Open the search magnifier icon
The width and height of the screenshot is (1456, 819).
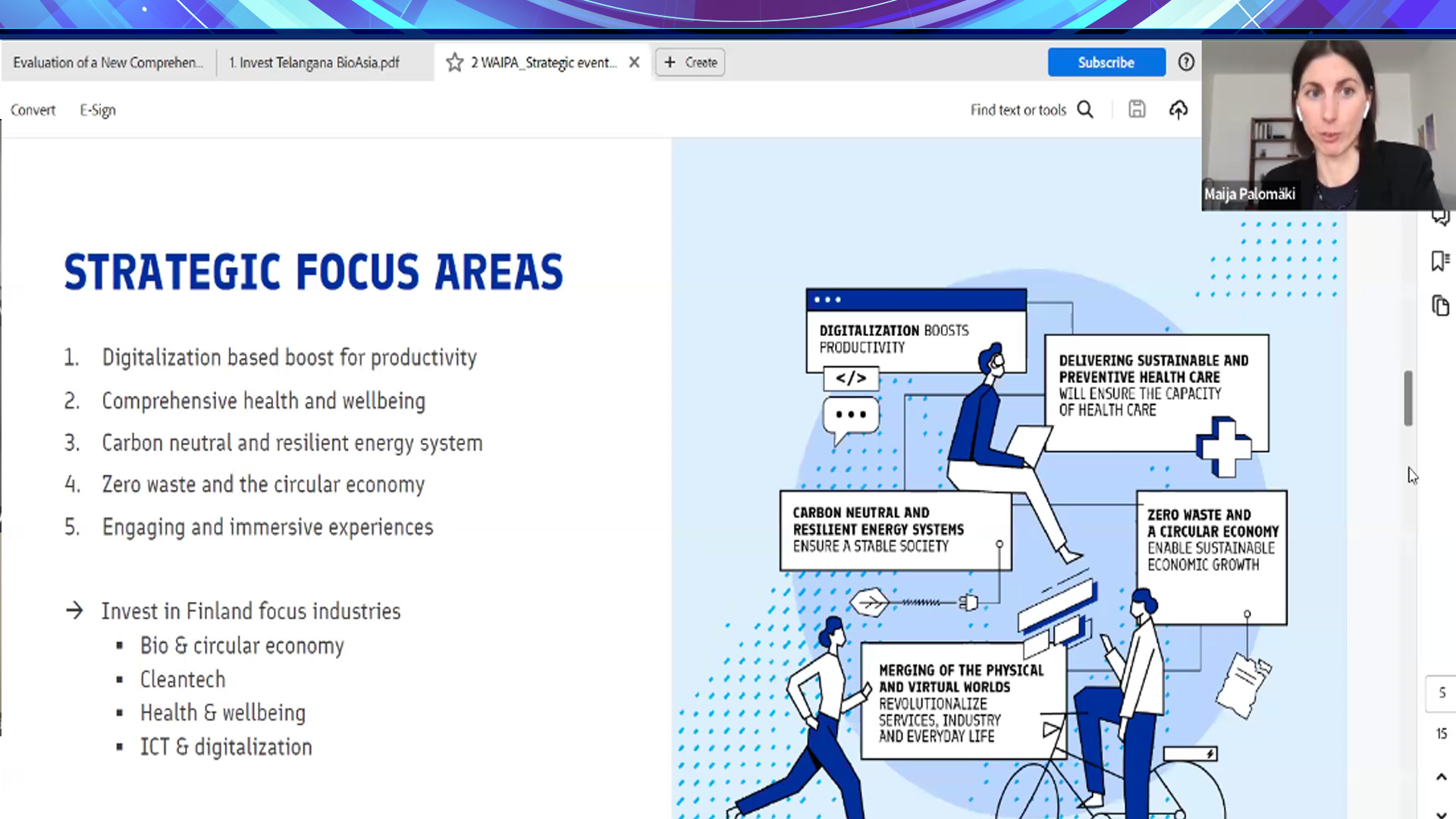pyautogui.click(x=1085, y=110)
